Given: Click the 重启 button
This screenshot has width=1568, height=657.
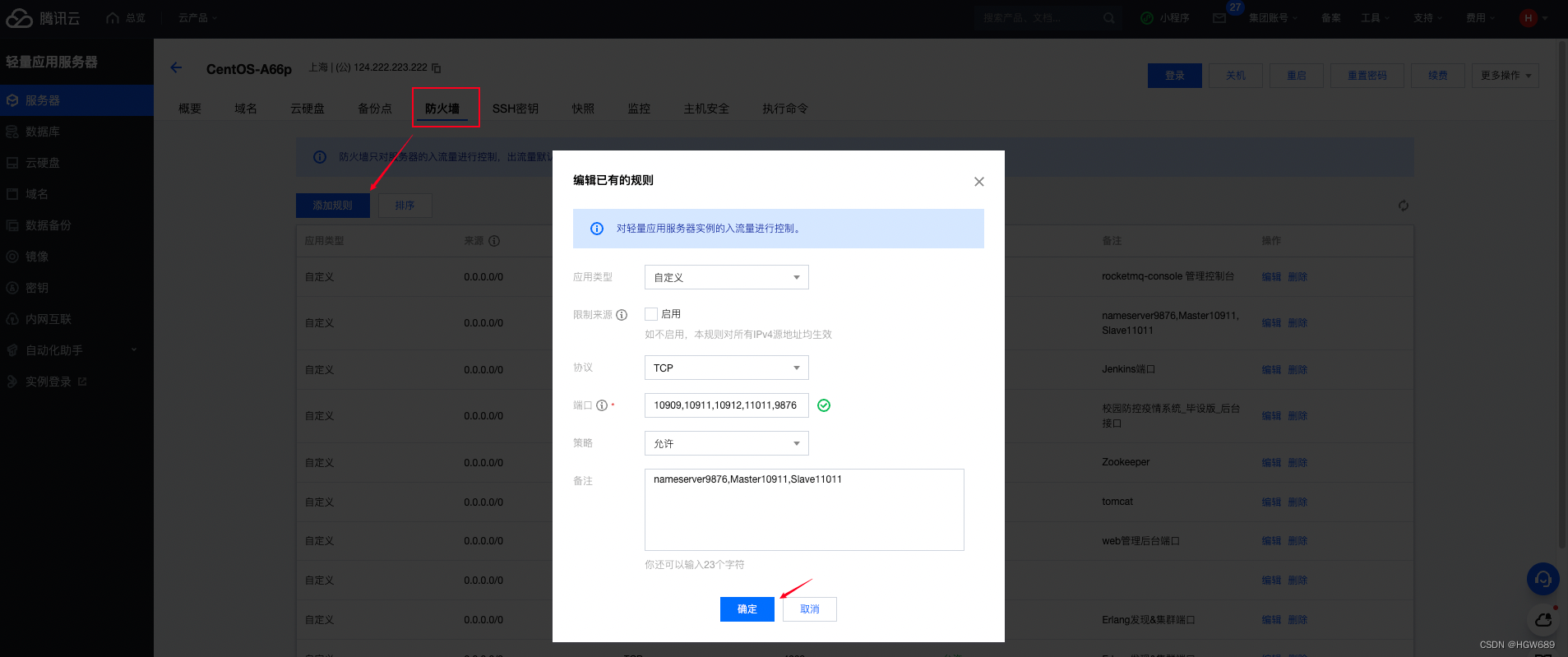Looking at the screenshot, I should 1297,76.
